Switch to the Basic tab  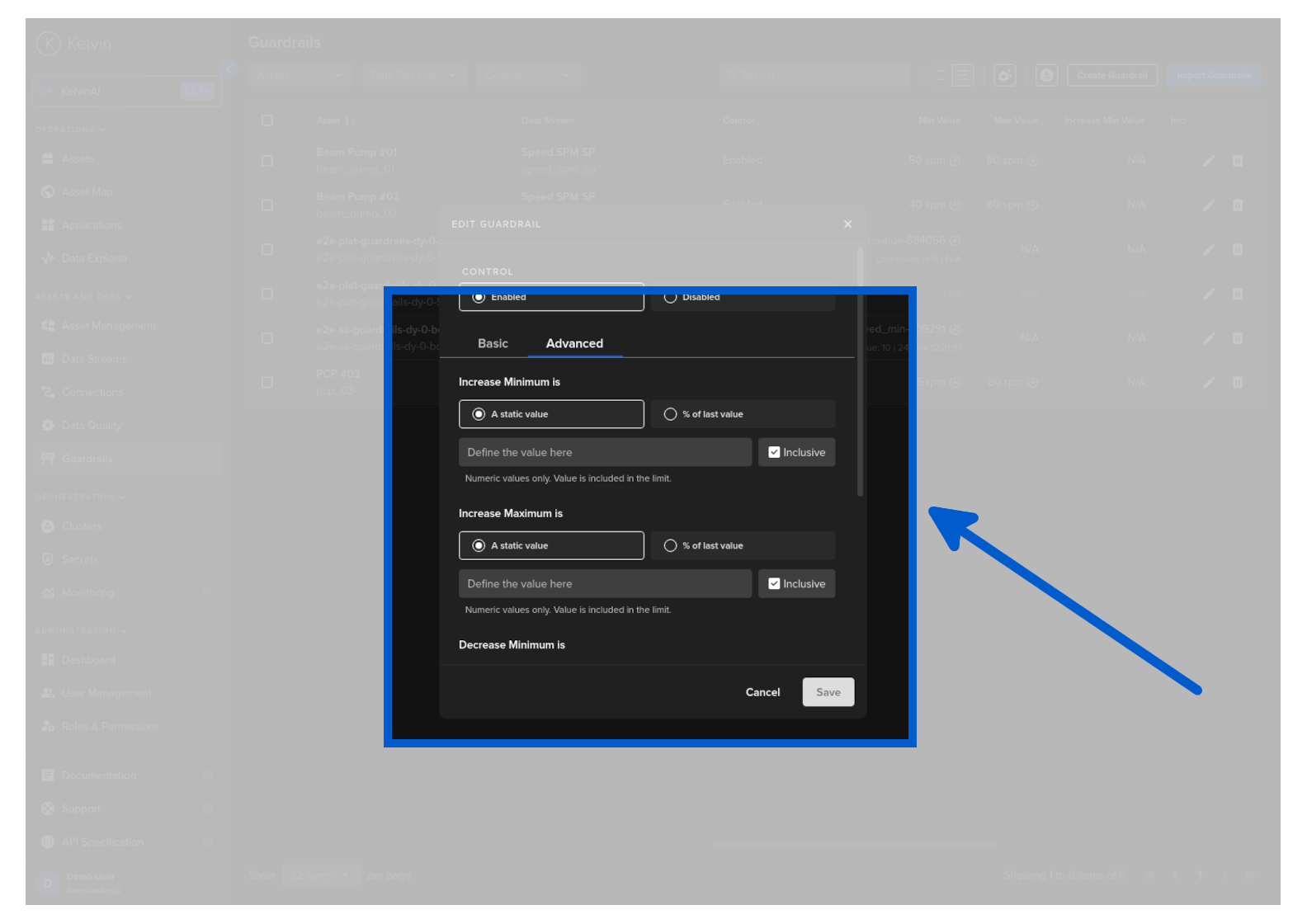point(493,343)
